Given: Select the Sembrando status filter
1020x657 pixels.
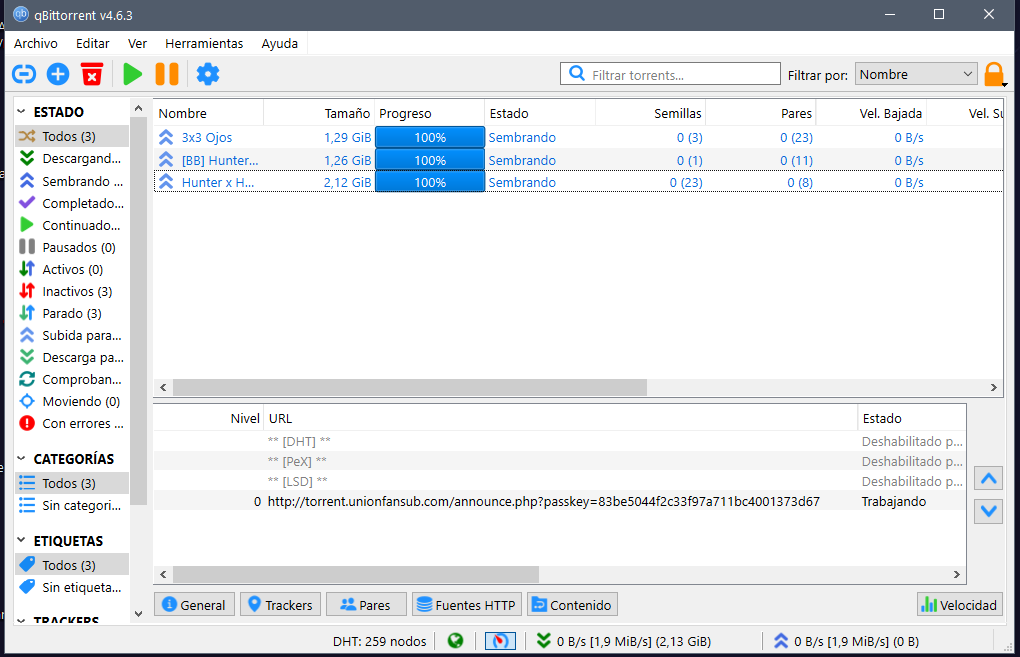Looking at the screenshot, I should [72, 181].
